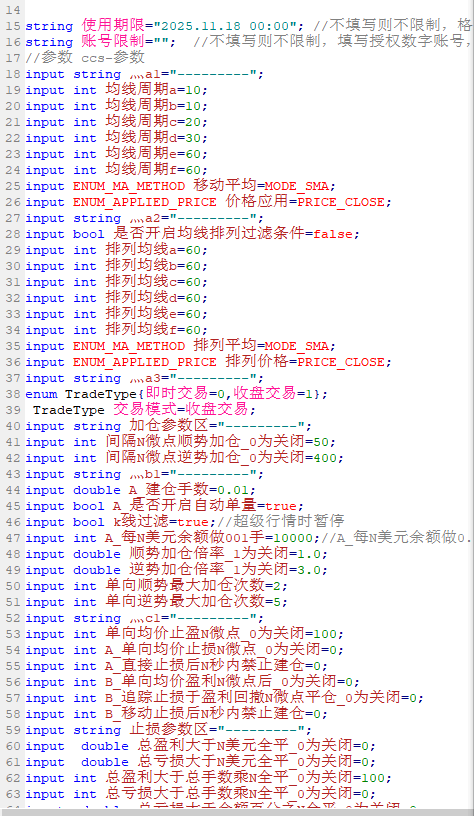Click the ENUM_MA_METHOD type on line 25
476x816 pixels.
(x=128, y=186)
